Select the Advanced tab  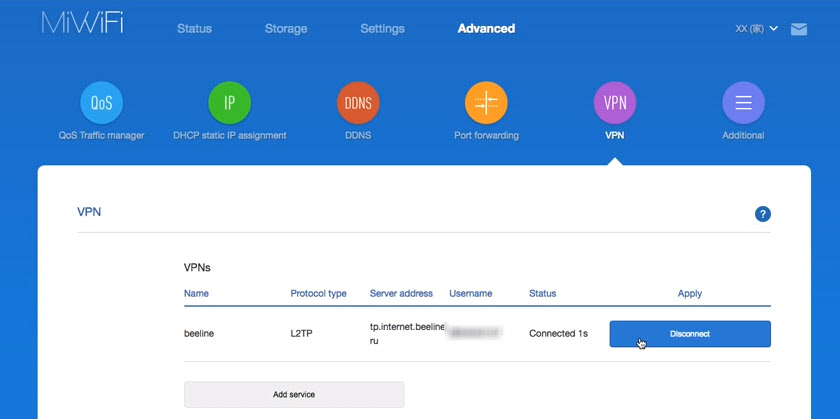click(x=486, y=29)
